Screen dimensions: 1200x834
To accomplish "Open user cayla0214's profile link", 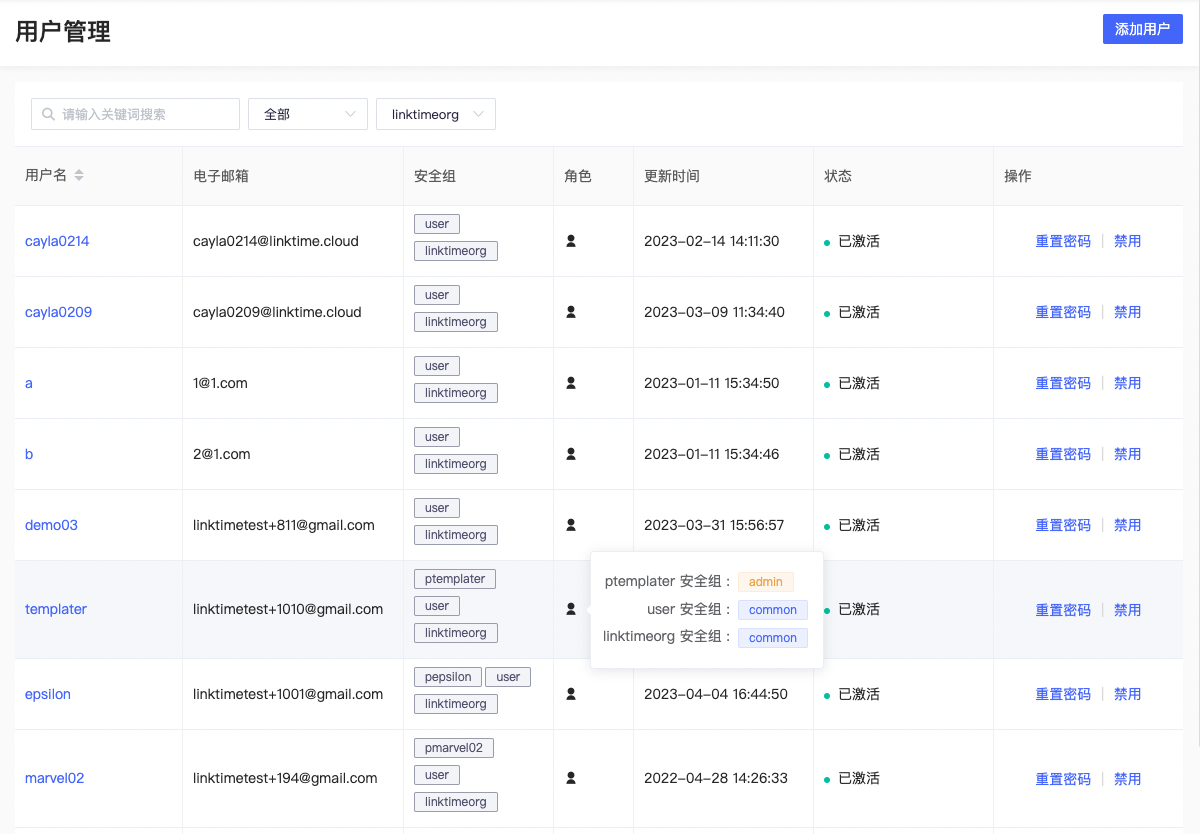I will coord(57,241).
